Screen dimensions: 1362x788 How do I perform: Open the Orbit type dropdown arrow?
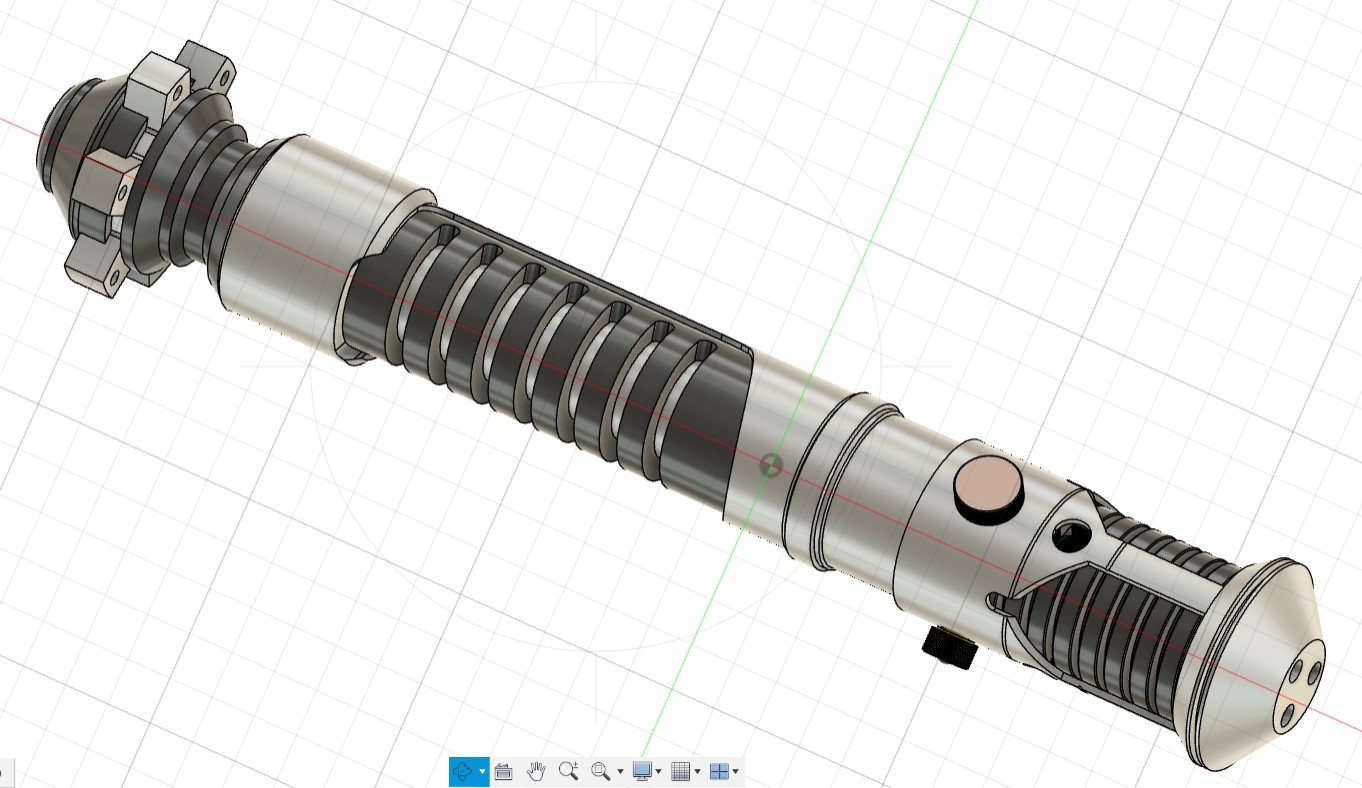483,772
